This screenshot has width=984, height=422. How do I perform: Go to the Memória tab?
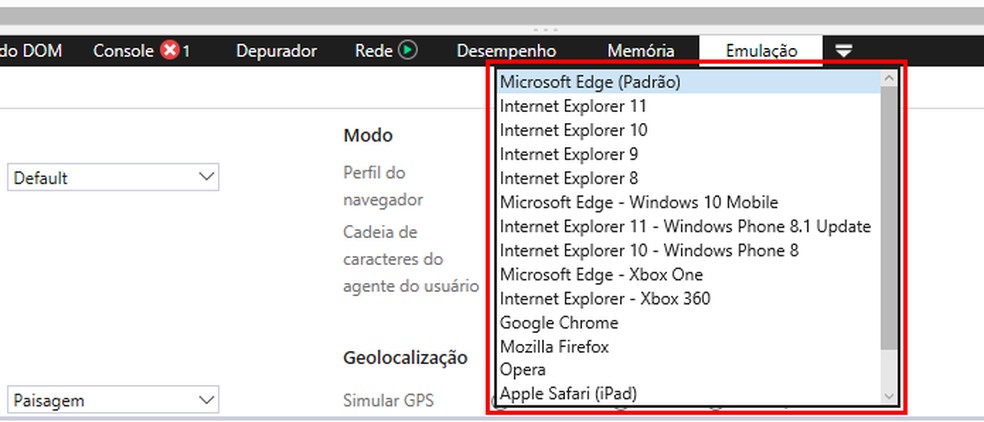(x=640, y=51)
